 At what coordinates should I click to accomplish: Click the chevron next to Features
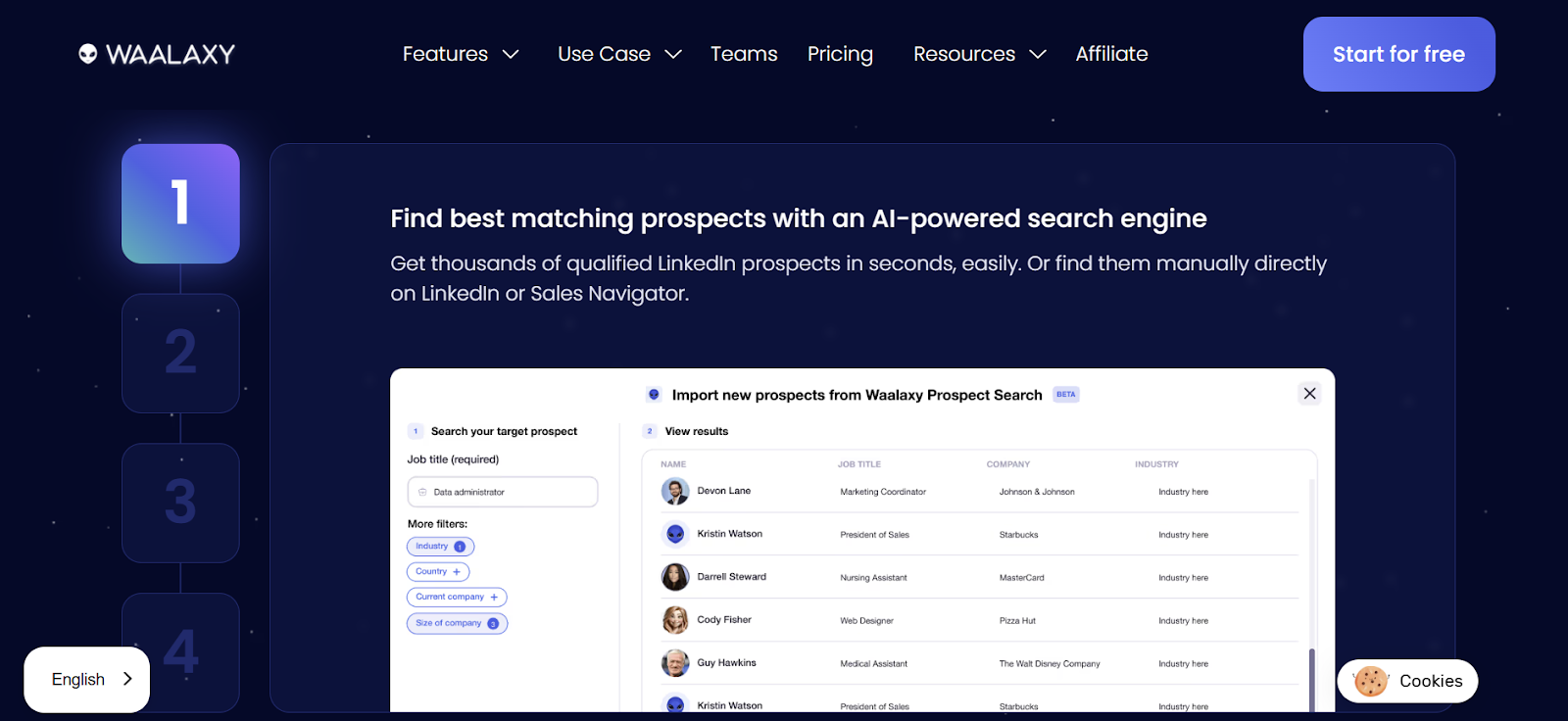click(511, 55)
